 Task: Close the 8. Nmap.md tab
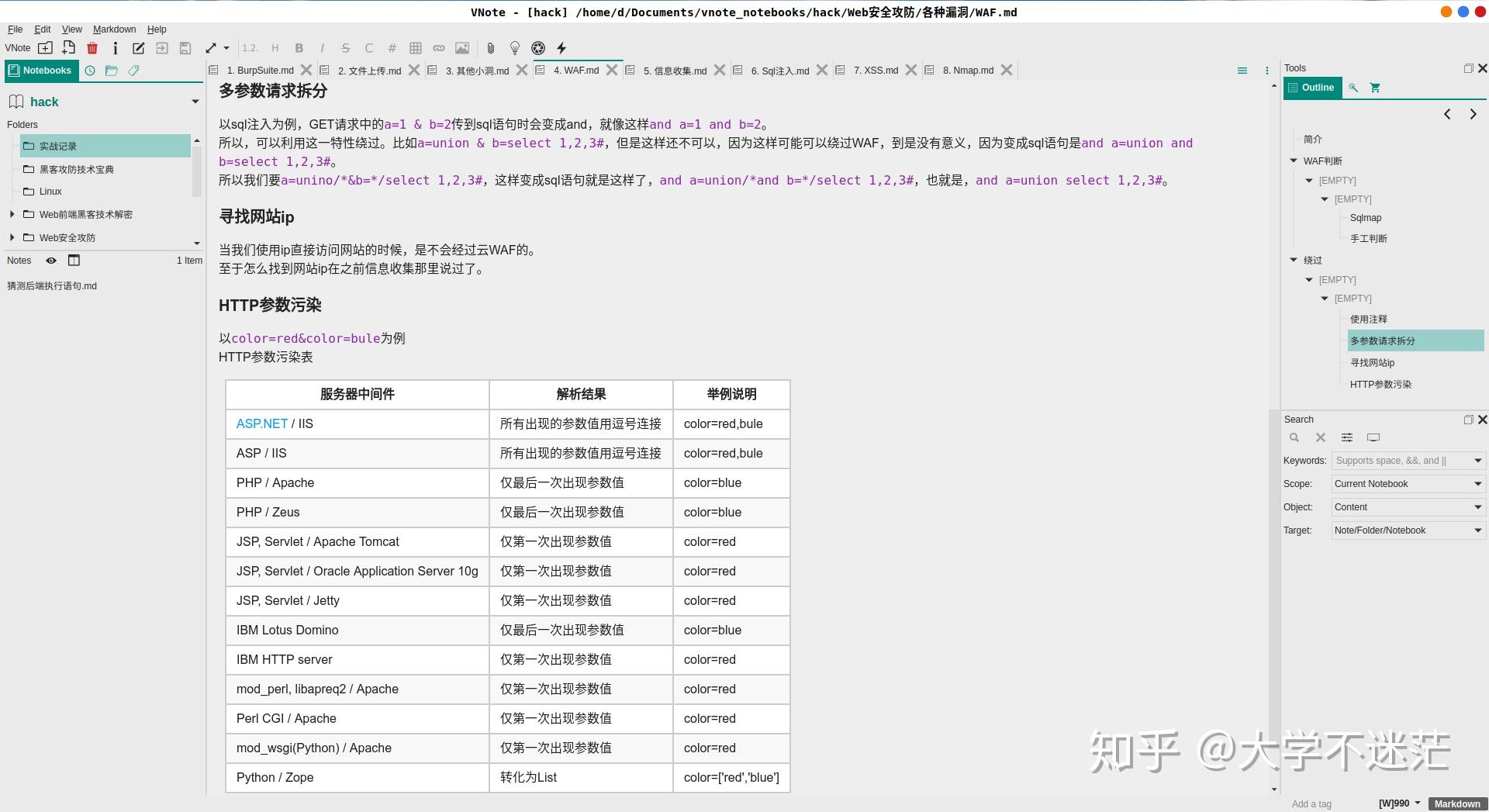click(1007, 70)
